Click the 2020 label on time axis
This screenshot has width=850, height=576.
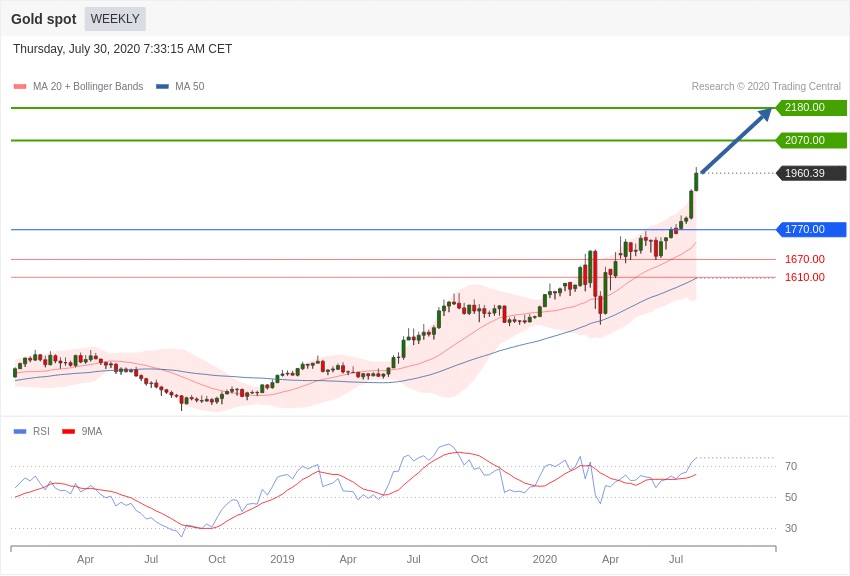click(x=544, y=559)
